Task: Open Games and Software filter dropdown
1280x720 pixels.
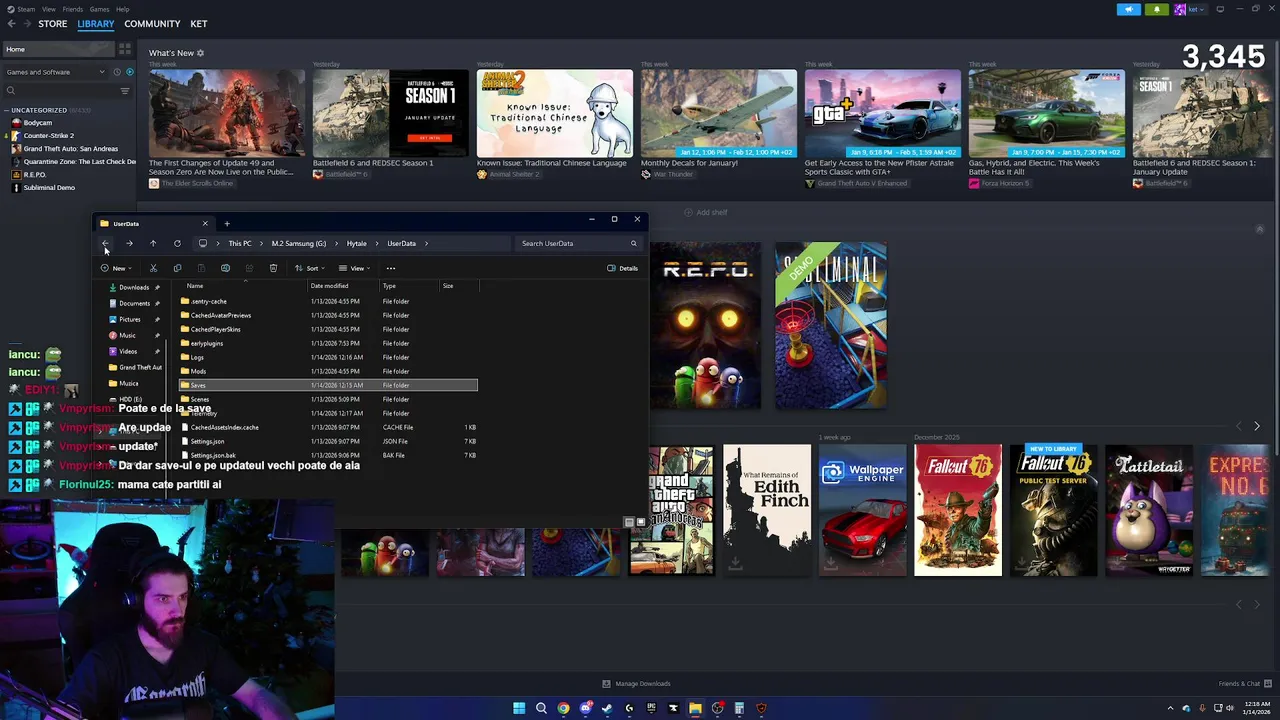Action: pyautogui.click(x=55, y=72)
